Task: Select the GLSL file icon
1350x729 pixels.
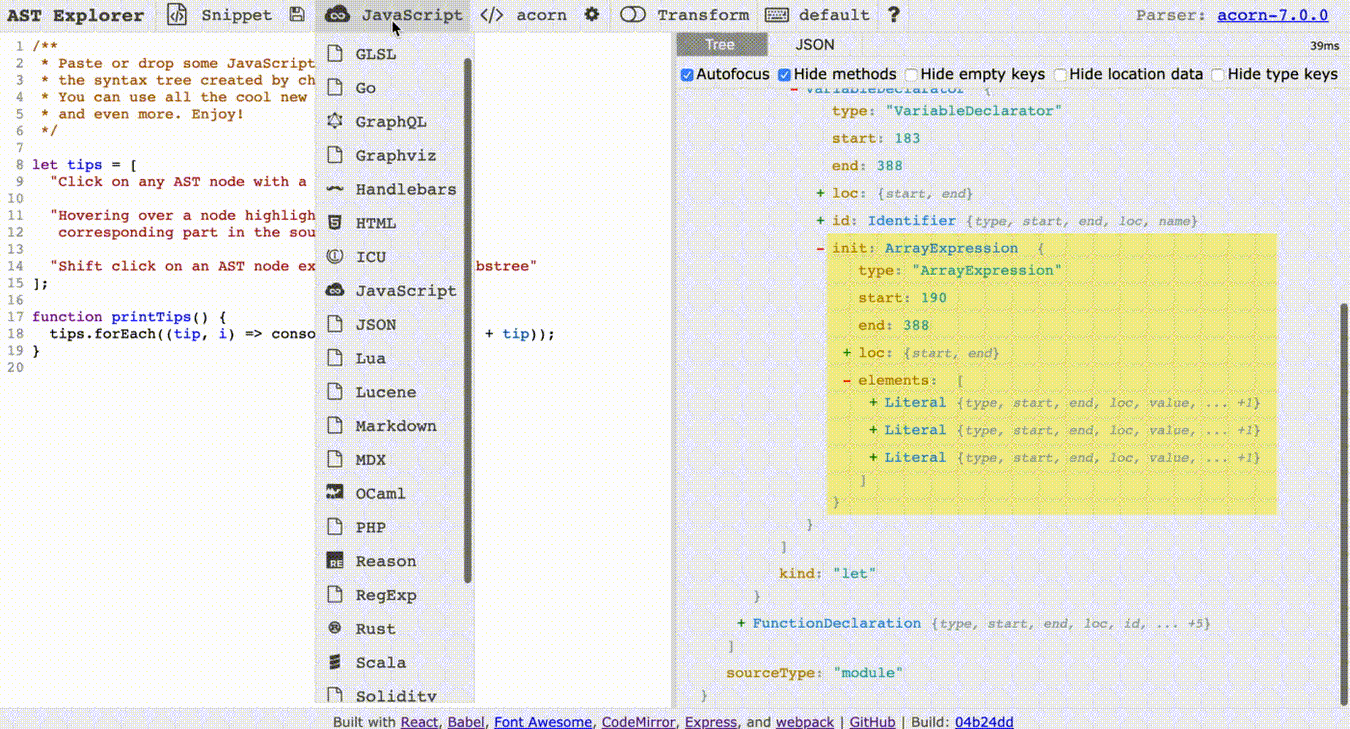Action: click(x=335, y=54)
